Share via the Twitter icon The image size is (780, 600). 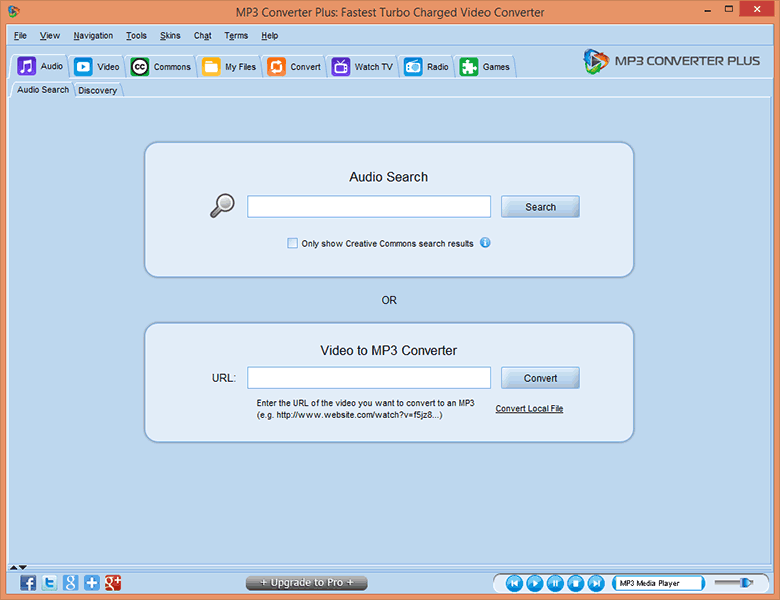click(49, 583)
